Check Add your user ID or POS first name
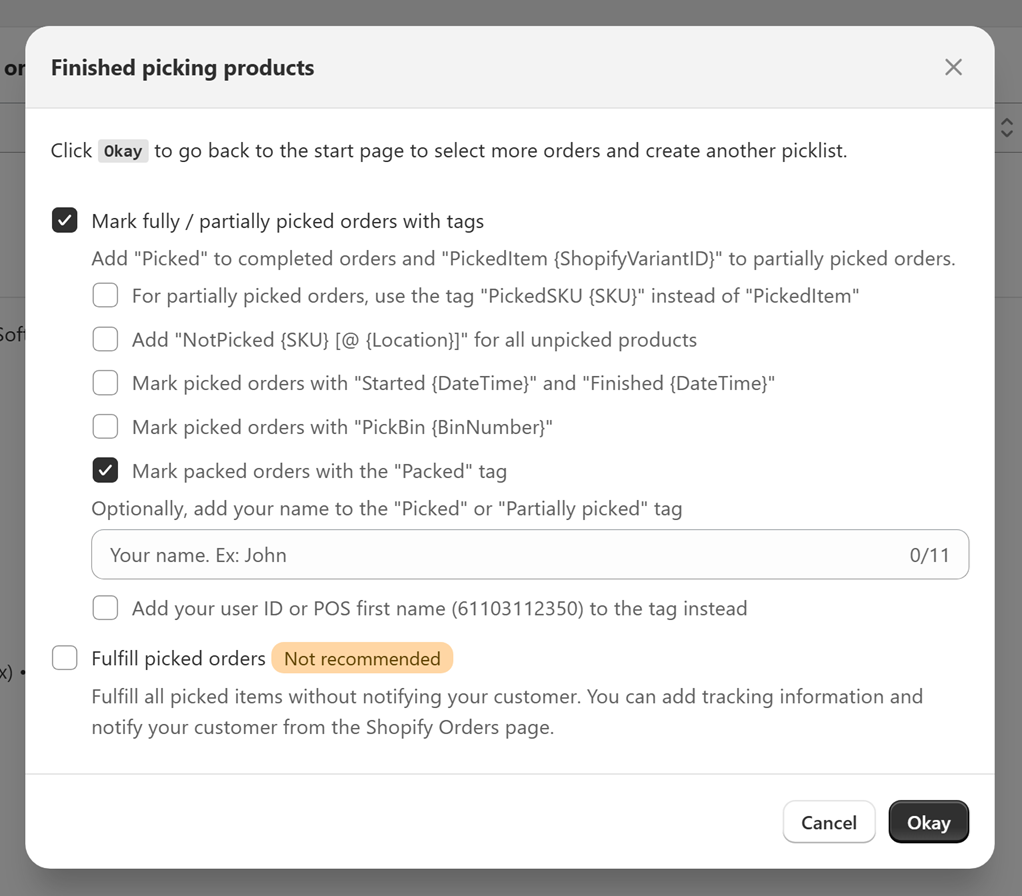Viewport: 1022px width, 896px height. [x=105, y=608]
